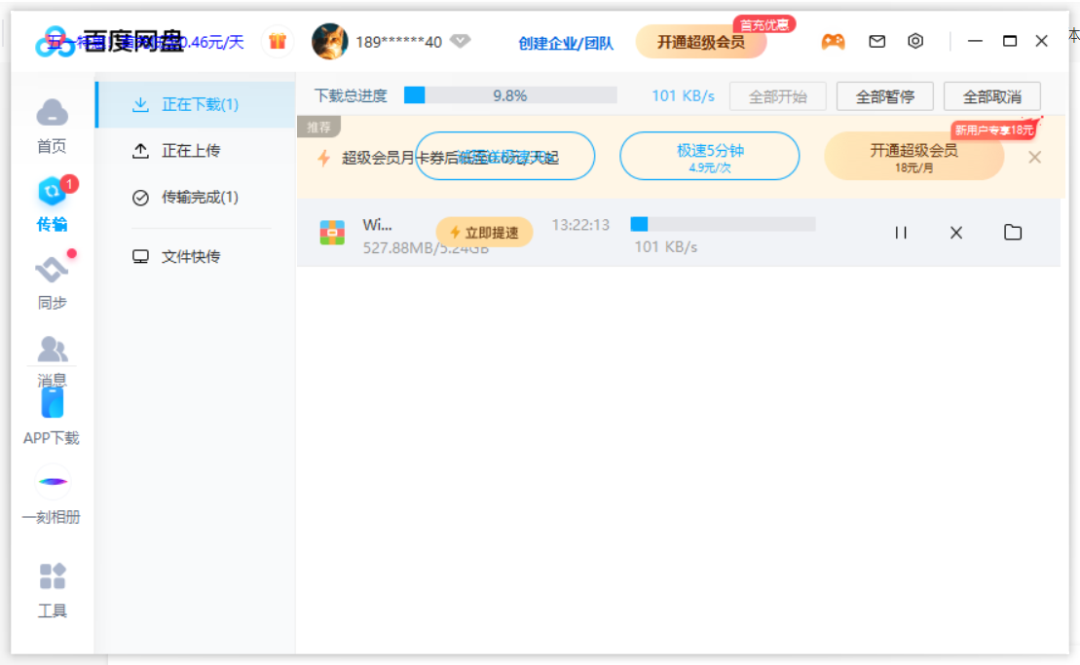Open 一刻相册 album icon

coord(52,482)
